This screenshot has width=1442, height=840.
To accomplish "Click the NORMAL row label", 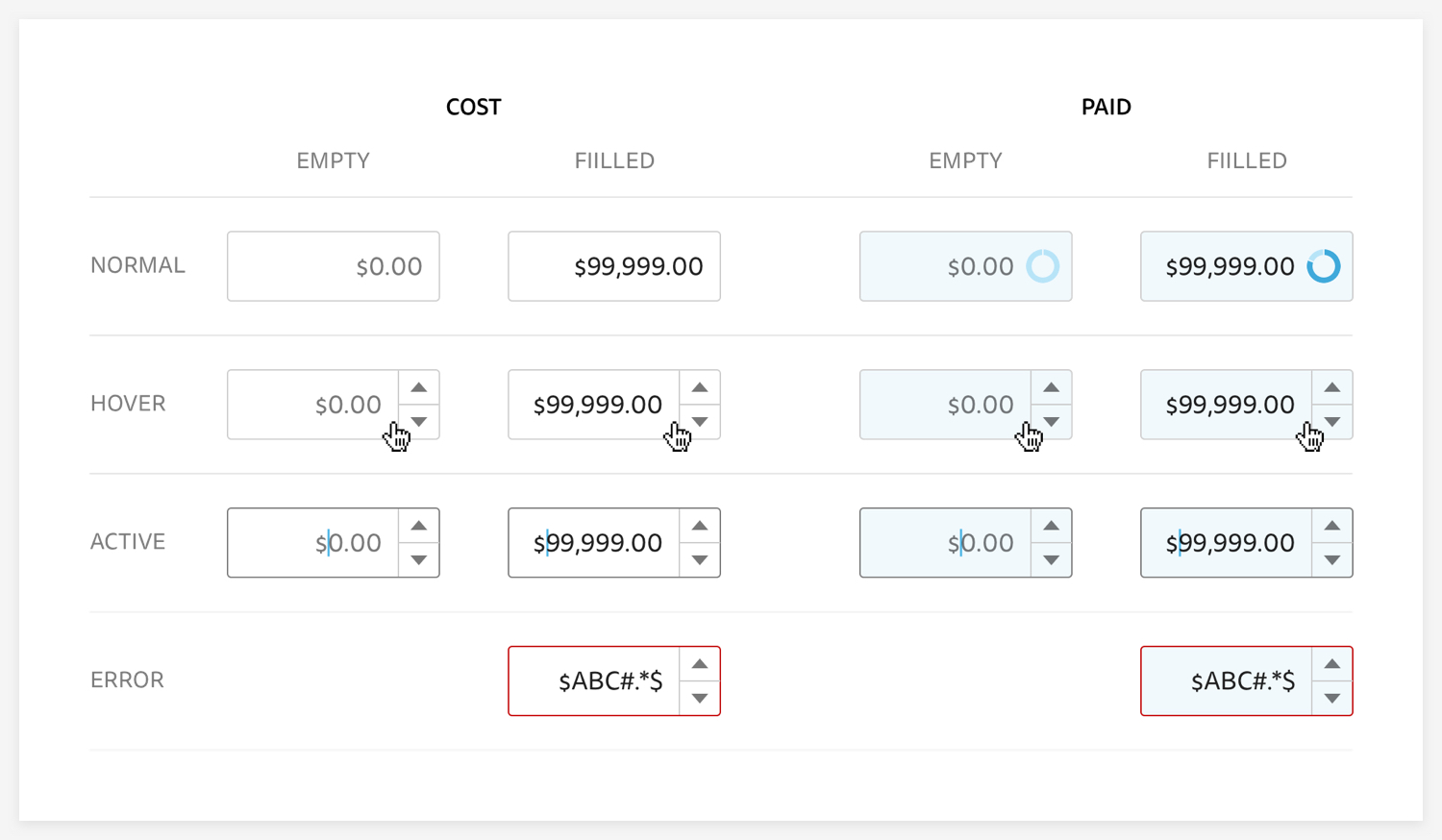I will (137, 265).
